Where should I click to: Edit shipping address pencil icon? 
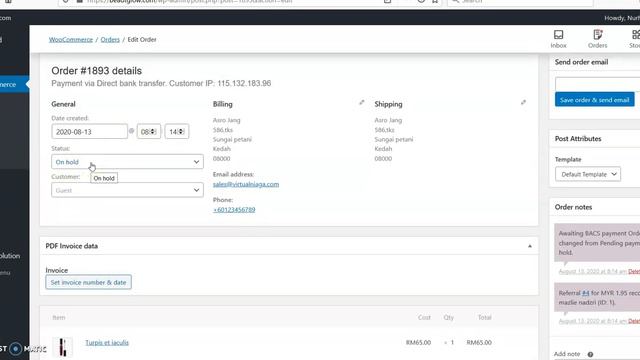[523, 102]
